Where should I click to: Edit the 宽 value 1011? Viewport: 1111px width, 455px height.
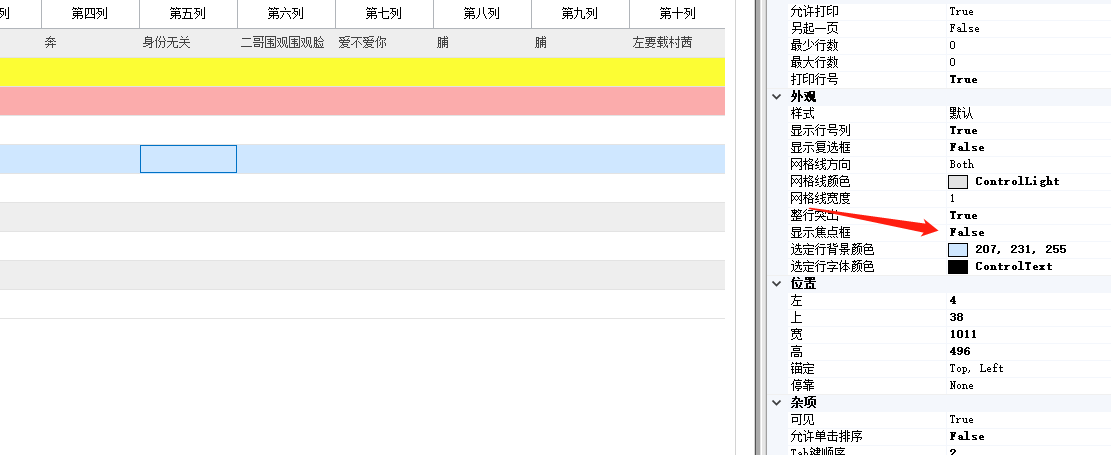963,335
